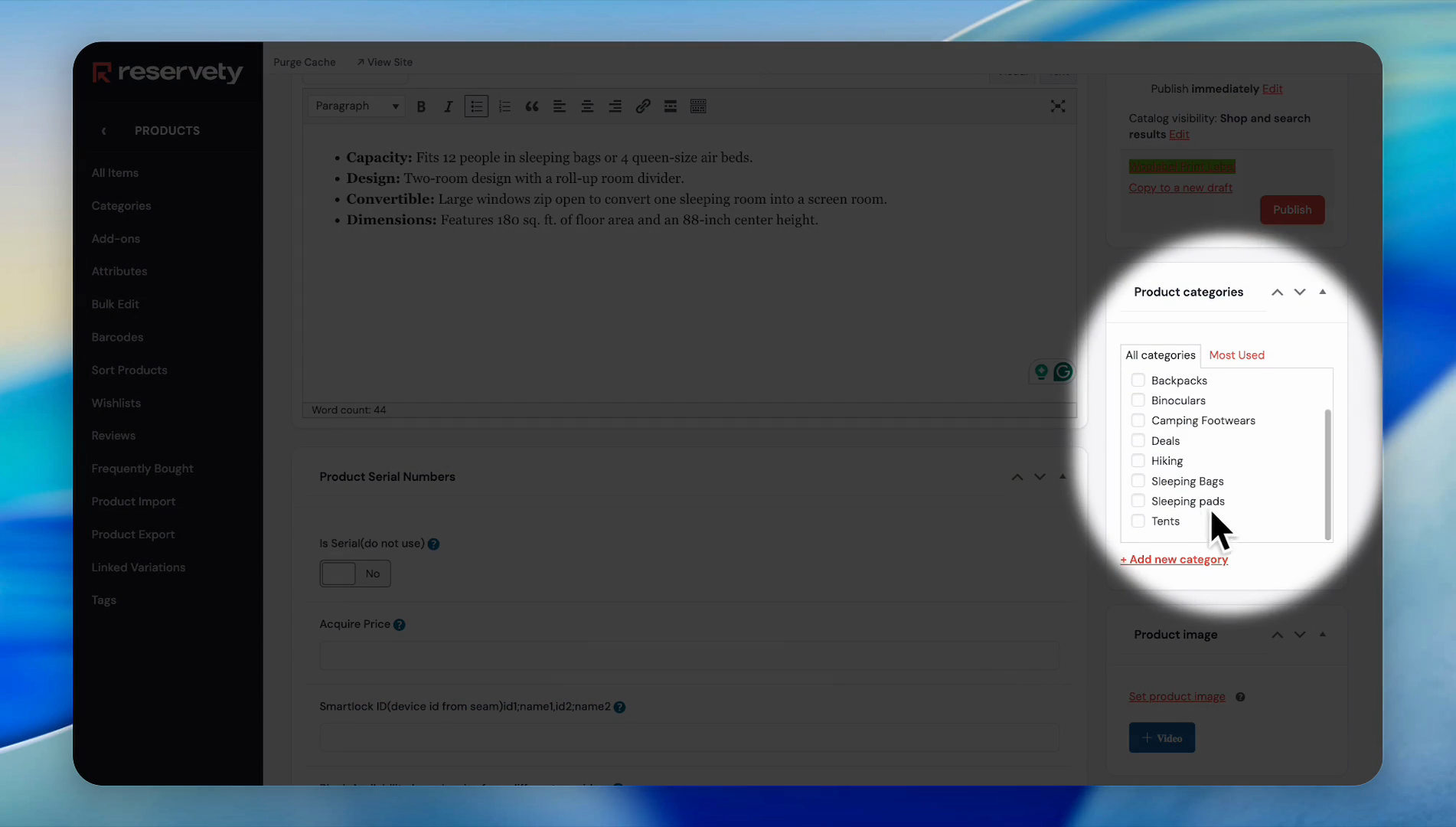This screenshot has width=1456, height=827.
Task: Tick the Sleeping Bags category
Action: pyautogui.click(x=1138, y=481)
